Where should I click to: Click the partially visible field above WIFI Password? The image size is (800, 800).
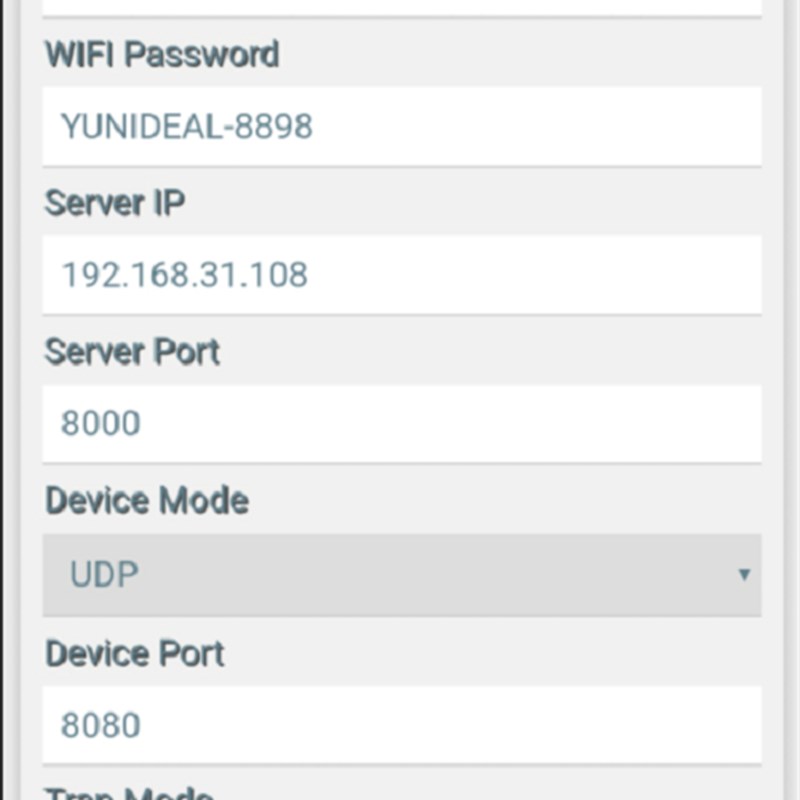[x=400, y=7]
